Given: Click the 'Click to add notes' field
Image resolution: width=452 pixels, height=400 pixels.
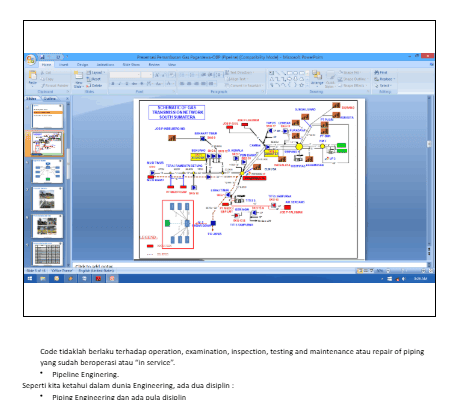Looking at the screenshot, I should (x=249, y=266).
